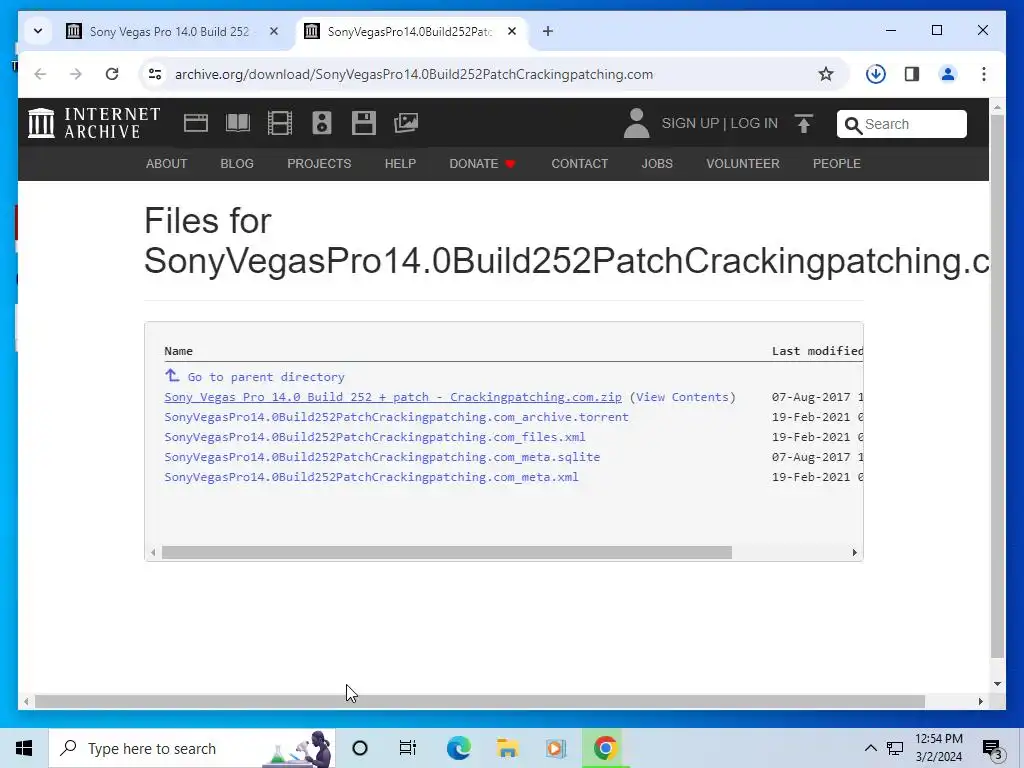Click the View Contents link
The image size is (1024, 768).
point(682,397)
